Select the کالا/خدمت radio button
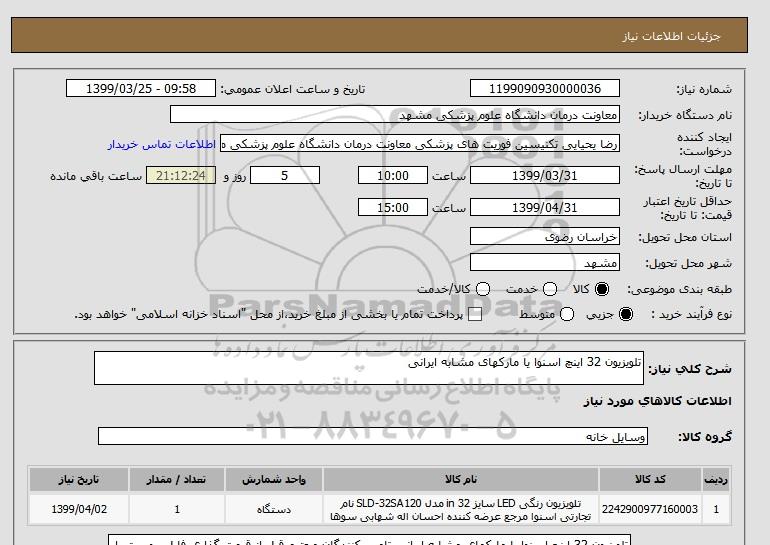The image size is (770, 545). coord(483,289)
